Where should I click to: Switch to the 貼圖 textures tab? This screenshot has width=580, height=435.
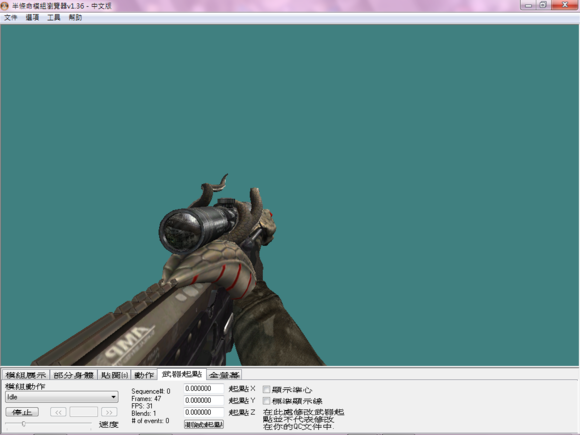114,375
